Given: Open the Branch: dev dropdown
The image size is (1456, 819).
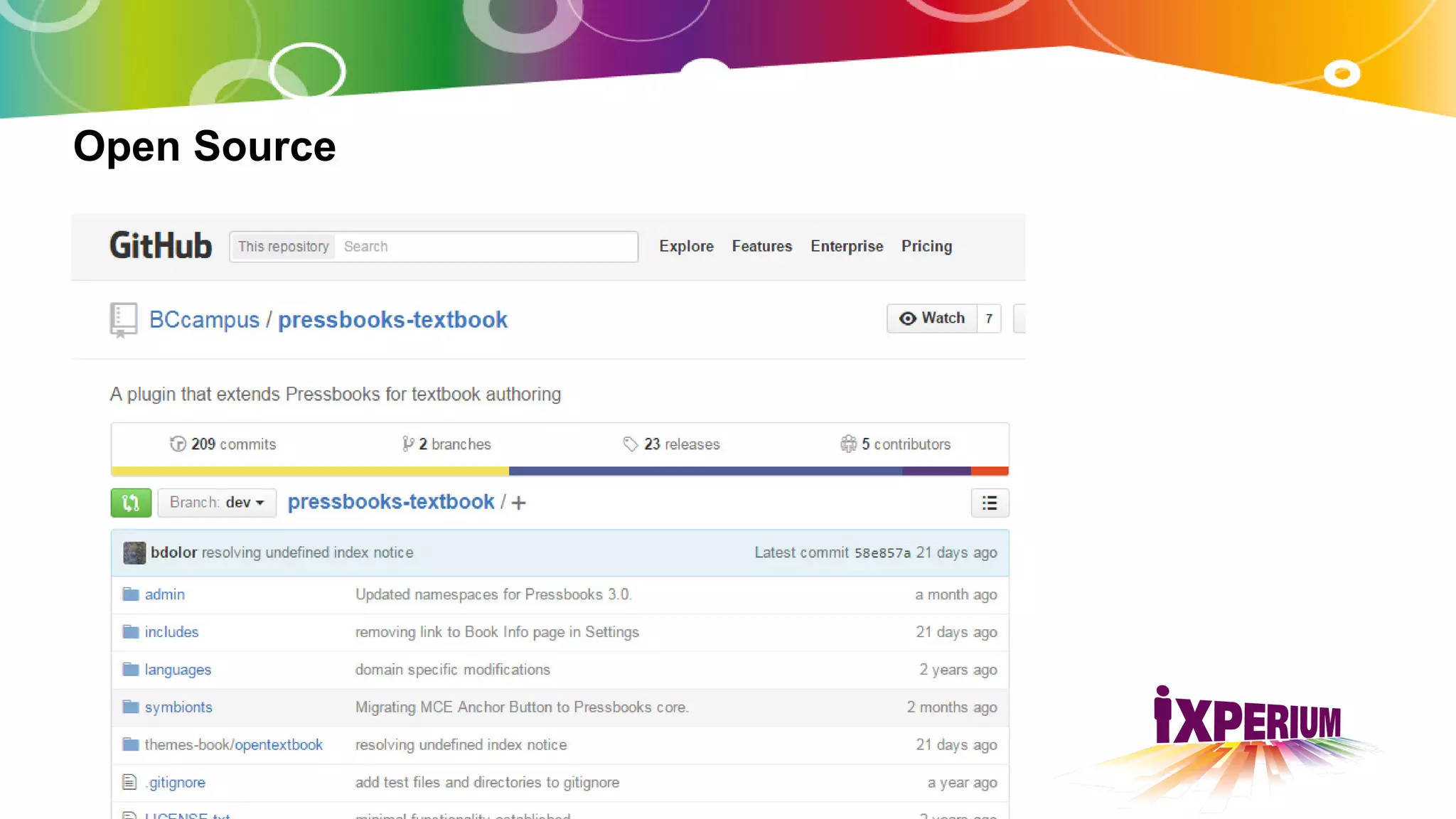Looking at the screenshot, I should click(x=217, y=503).
